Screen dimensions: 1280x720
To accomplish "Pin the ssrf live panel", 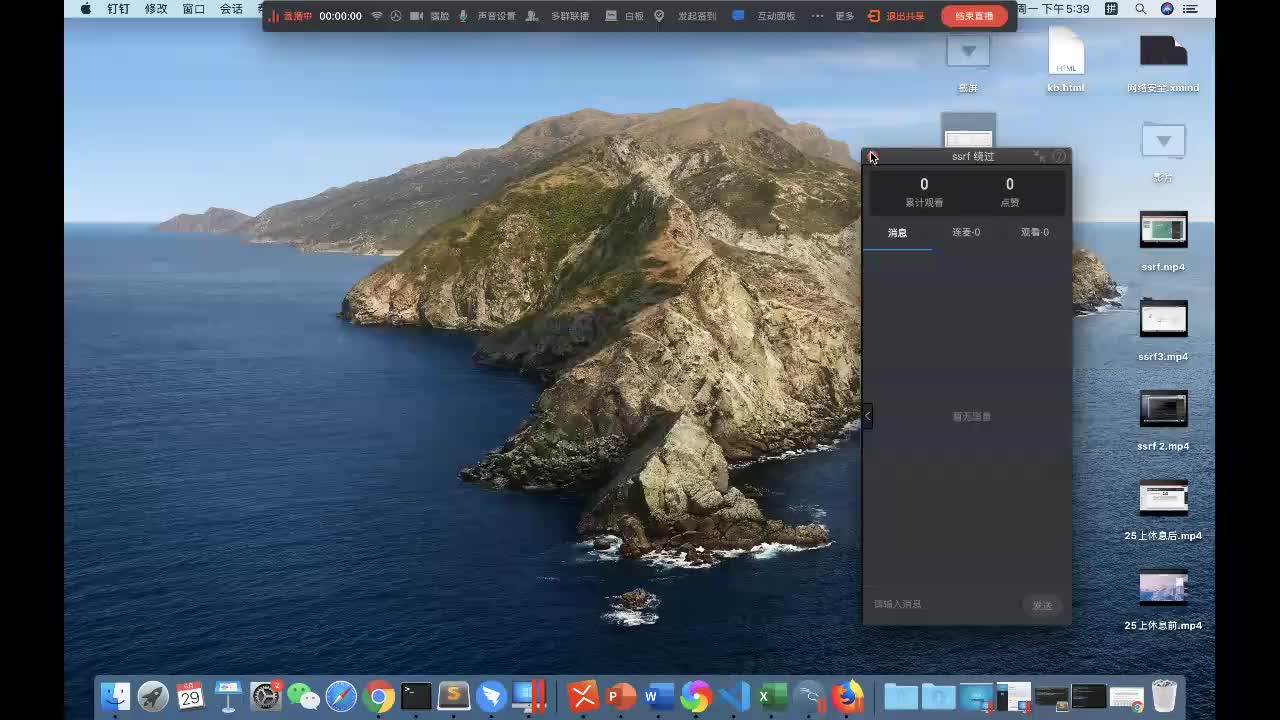I will [1039, 156].
